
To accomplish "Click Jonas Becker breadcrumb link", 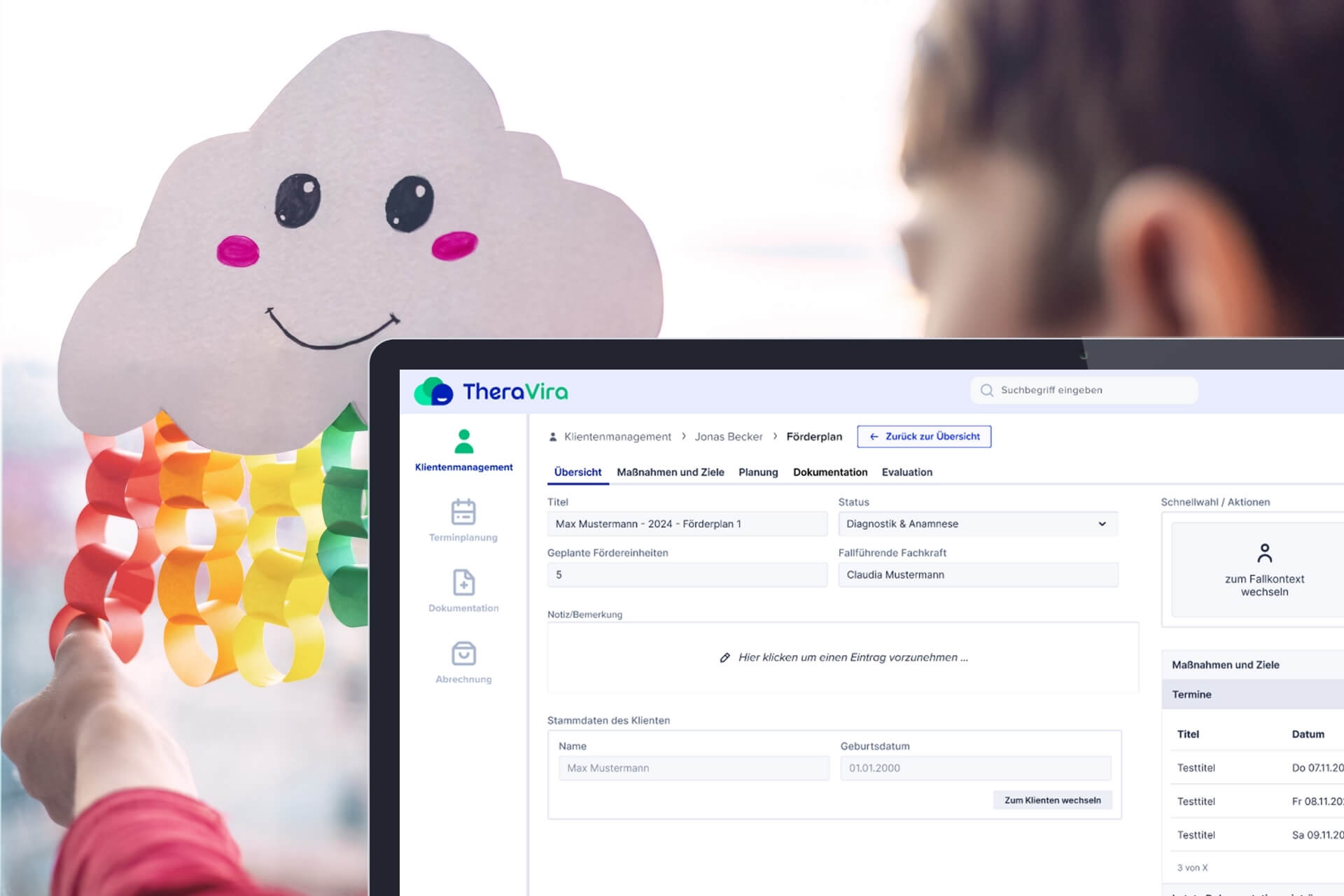I will coord(728,437).
